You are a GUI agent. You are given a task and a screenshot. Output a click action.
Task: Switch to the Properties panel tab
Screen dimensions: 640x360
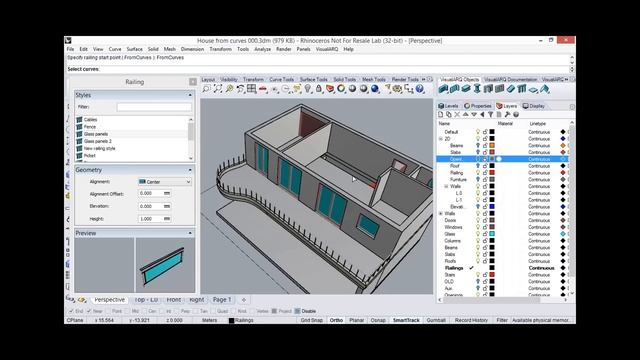(x=477, y=106)
